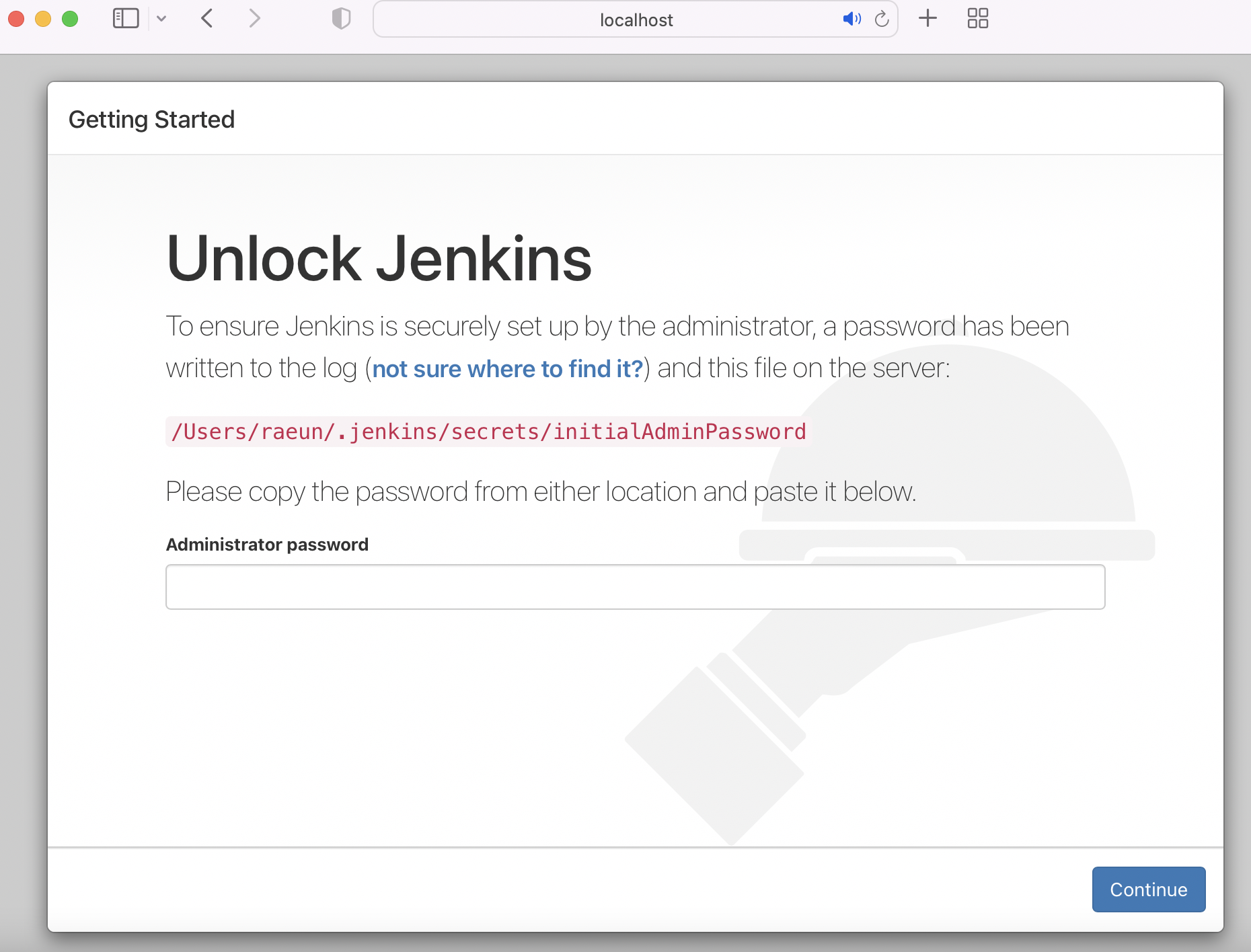Click the Getting Started title
This screenshot has height=952, width=1251.
151,120
